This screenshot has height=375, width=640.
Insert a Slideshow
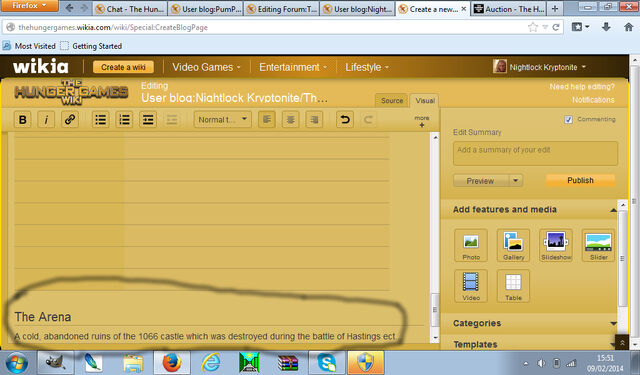(x=556, y=245)
